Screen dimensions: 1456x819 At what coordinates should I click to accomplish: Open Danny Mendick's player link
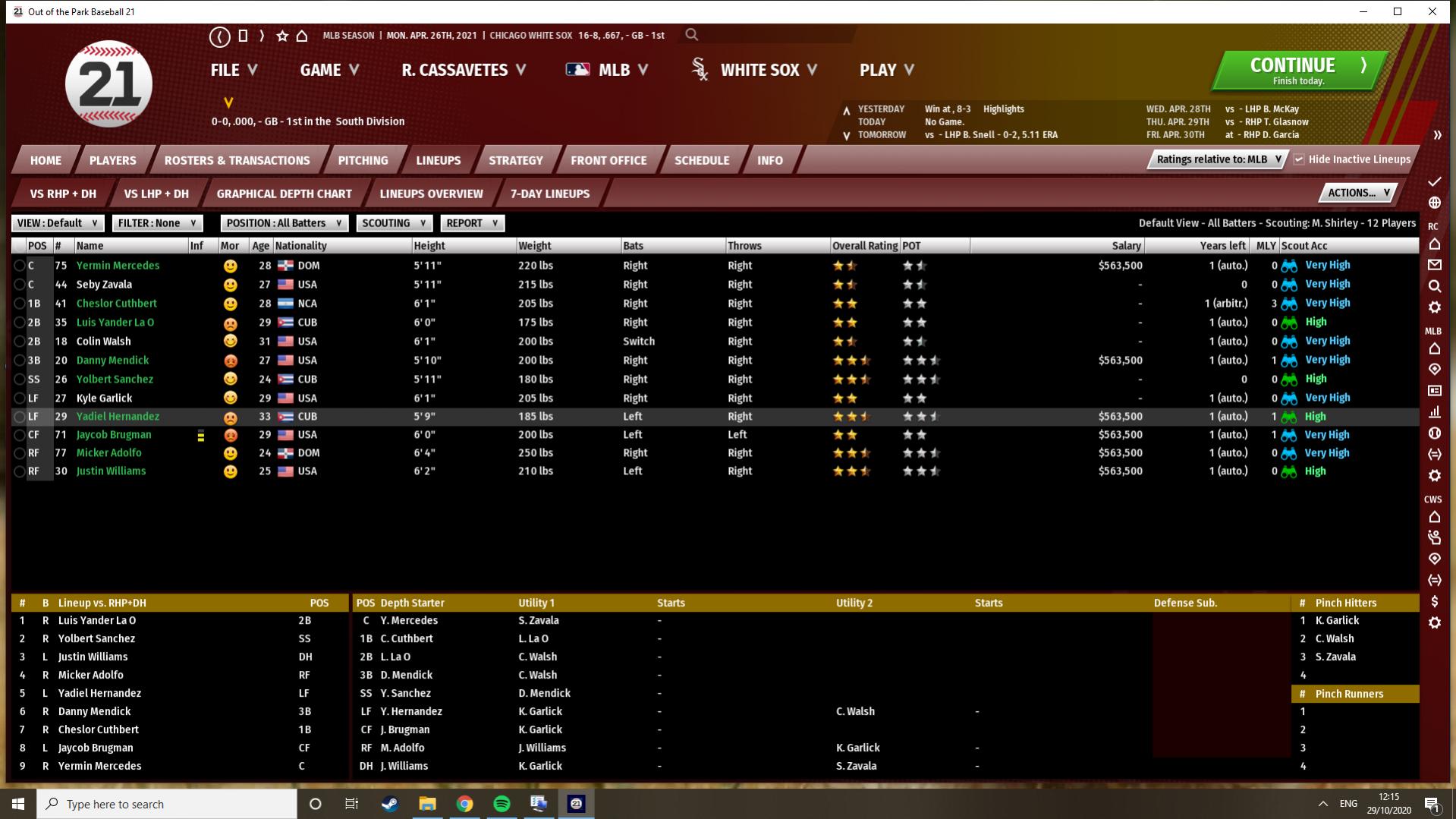(112, 361)
